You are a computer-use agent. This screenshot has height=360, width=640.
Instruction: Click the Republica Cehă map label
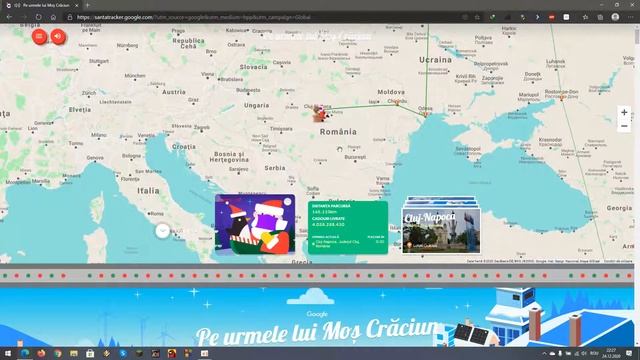point(188,43)
